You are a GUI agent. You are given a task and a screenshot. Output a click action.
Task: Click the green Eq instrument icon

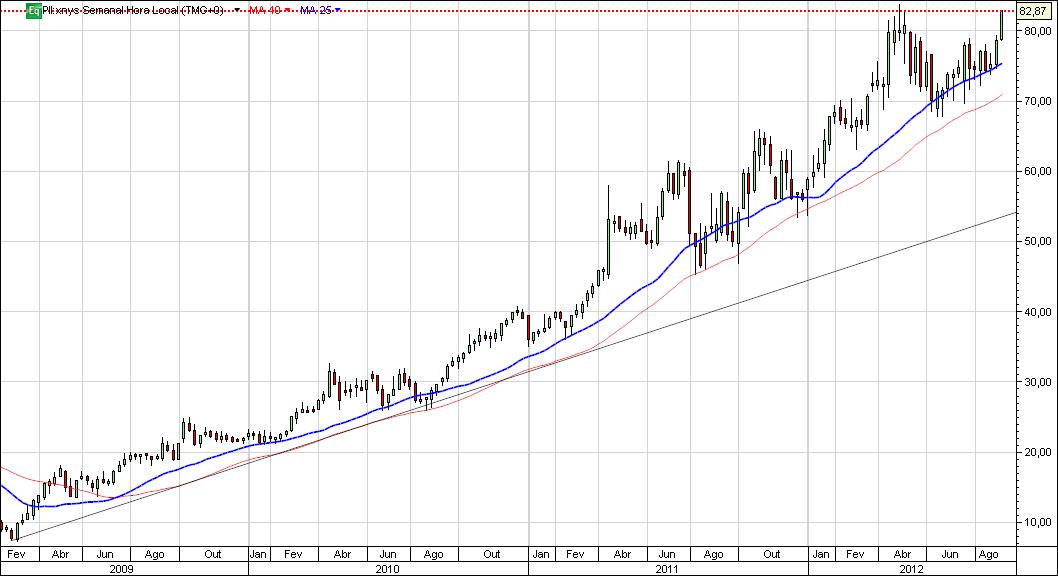click(x=33, y=11)
